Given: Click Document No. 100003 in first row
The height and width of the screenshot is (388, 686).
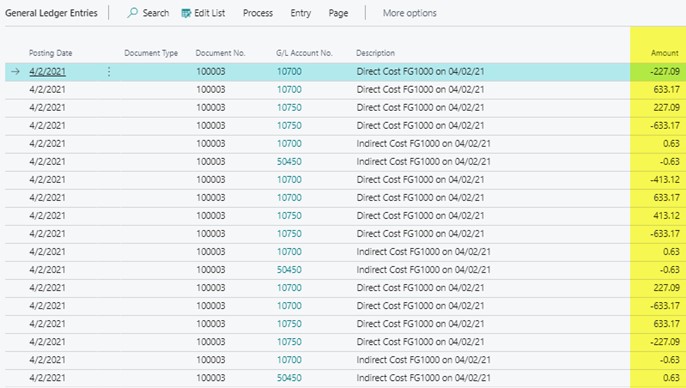Looking at the screenshot, I should coord(210,71).
